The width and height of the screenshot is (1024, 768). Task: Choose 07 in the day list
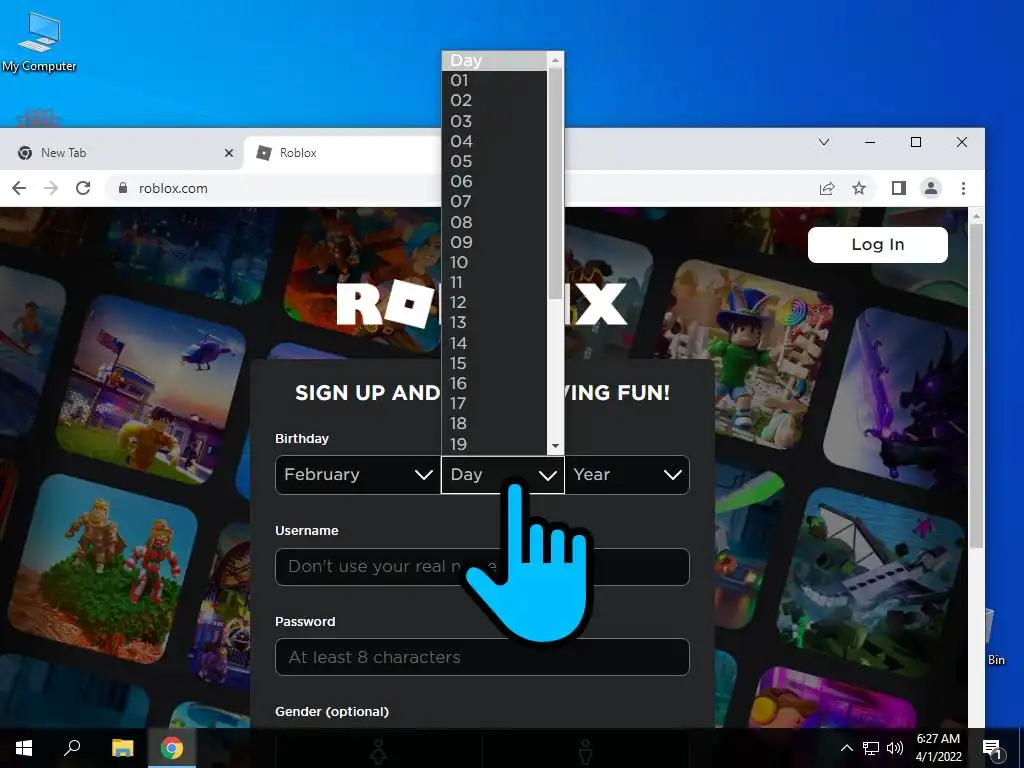click(x=494, y=202)
